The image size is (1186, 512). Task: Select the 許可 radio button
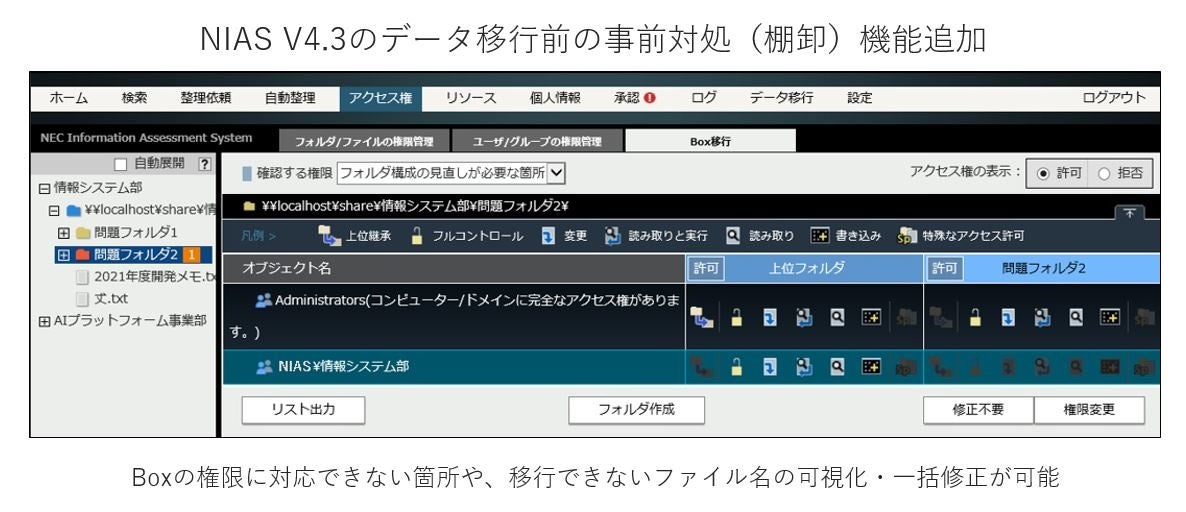(x=1043, y=174)
